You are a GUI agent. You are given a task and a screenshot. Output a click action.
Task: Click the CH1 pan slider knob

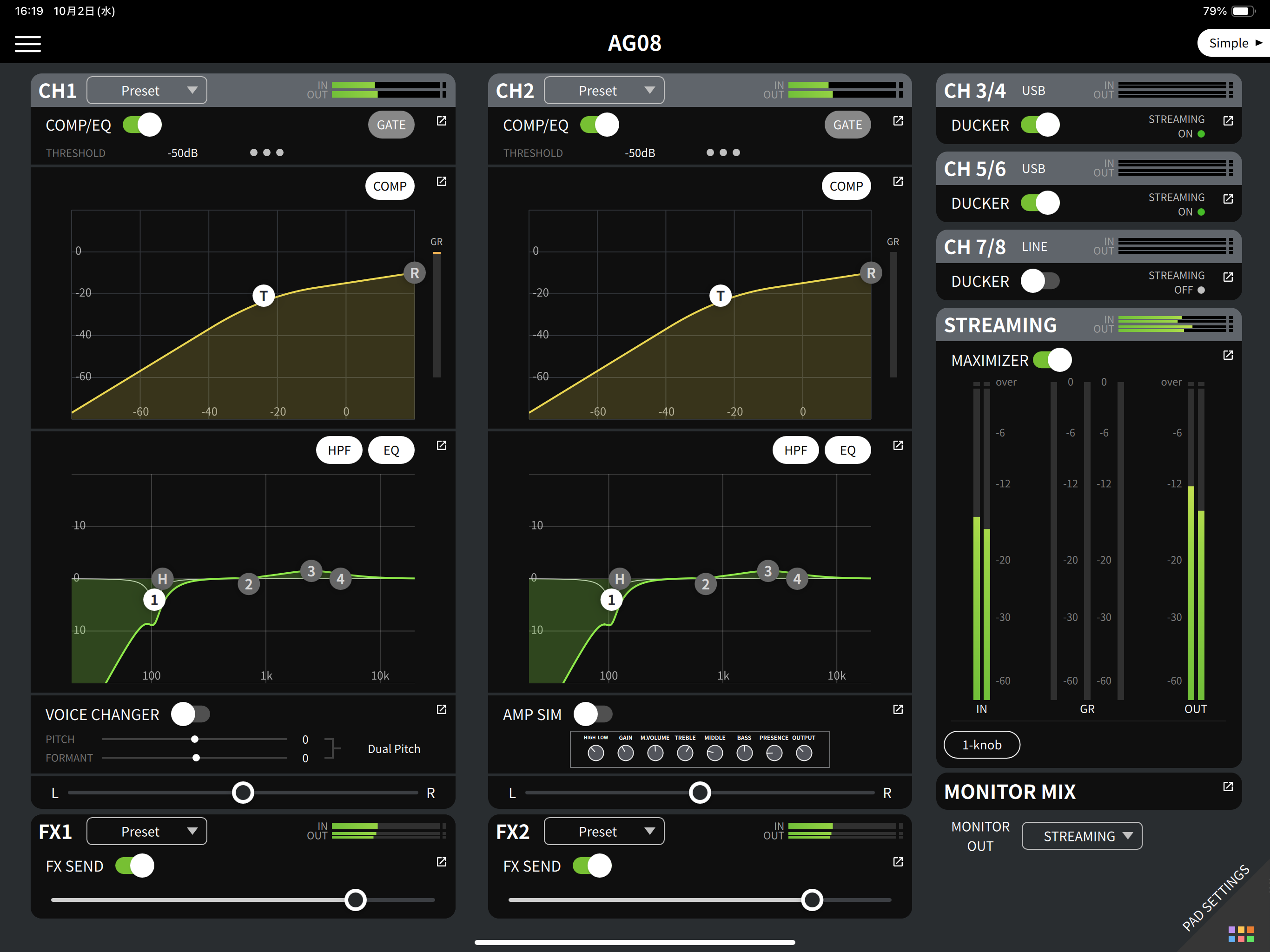pos(243,793)
